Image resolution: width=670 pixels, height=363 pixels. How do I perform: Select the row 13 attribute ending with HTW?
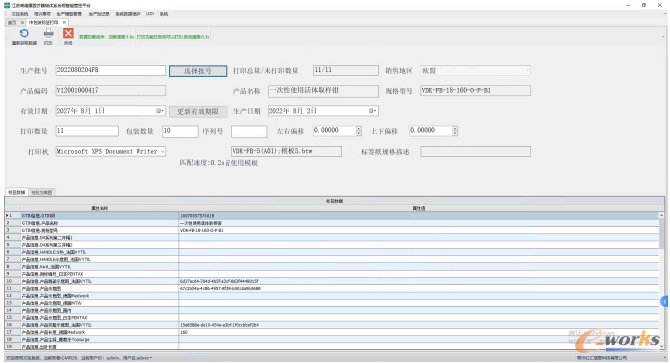pos(51,303)
